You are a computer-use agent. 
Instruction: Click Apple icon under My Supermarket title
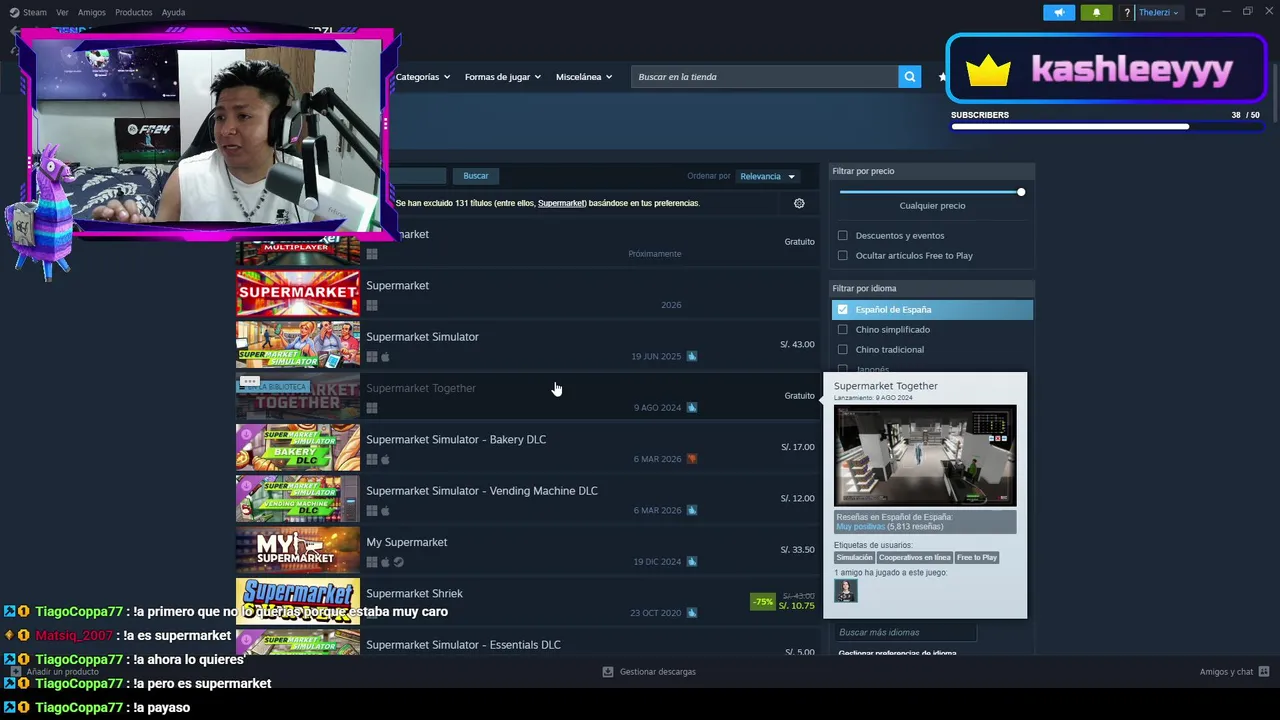tap(385, 562)
